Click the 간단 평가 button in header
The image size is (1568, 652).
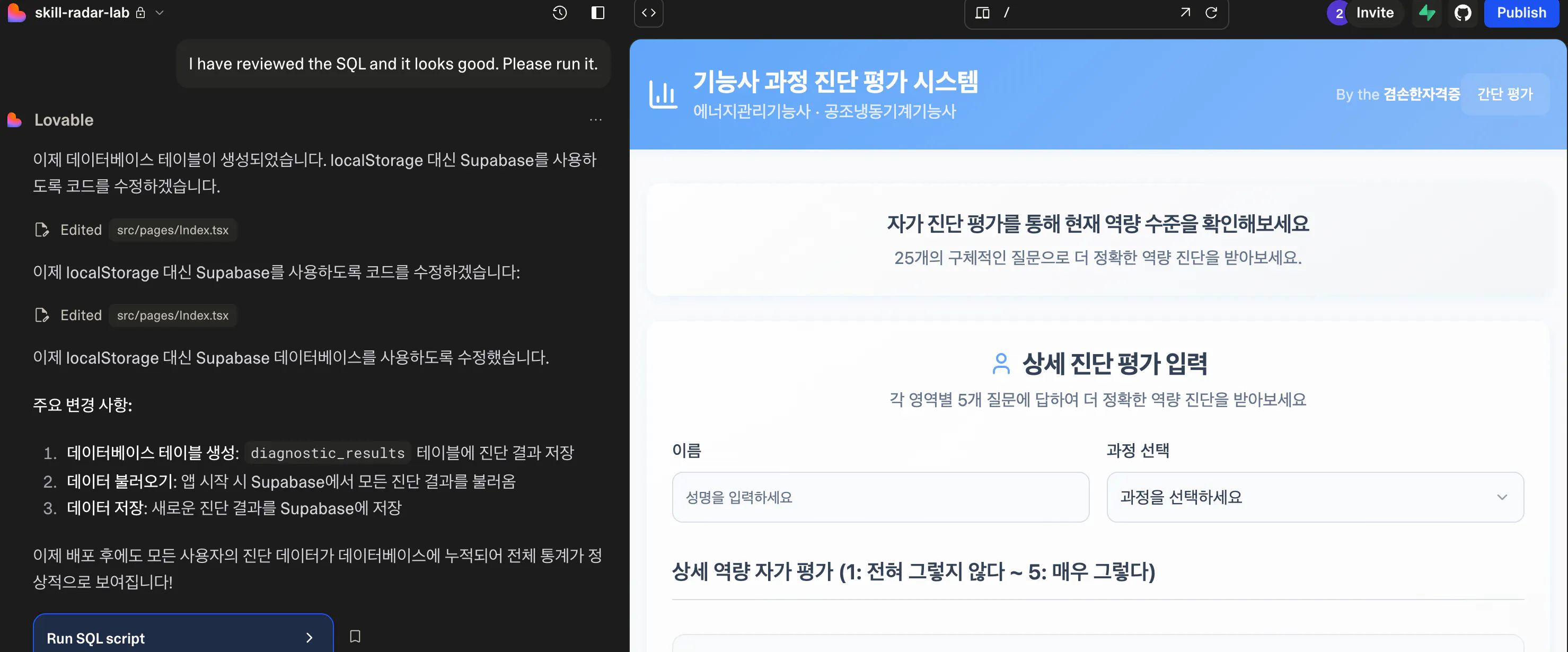click(x=1505, y=94)
